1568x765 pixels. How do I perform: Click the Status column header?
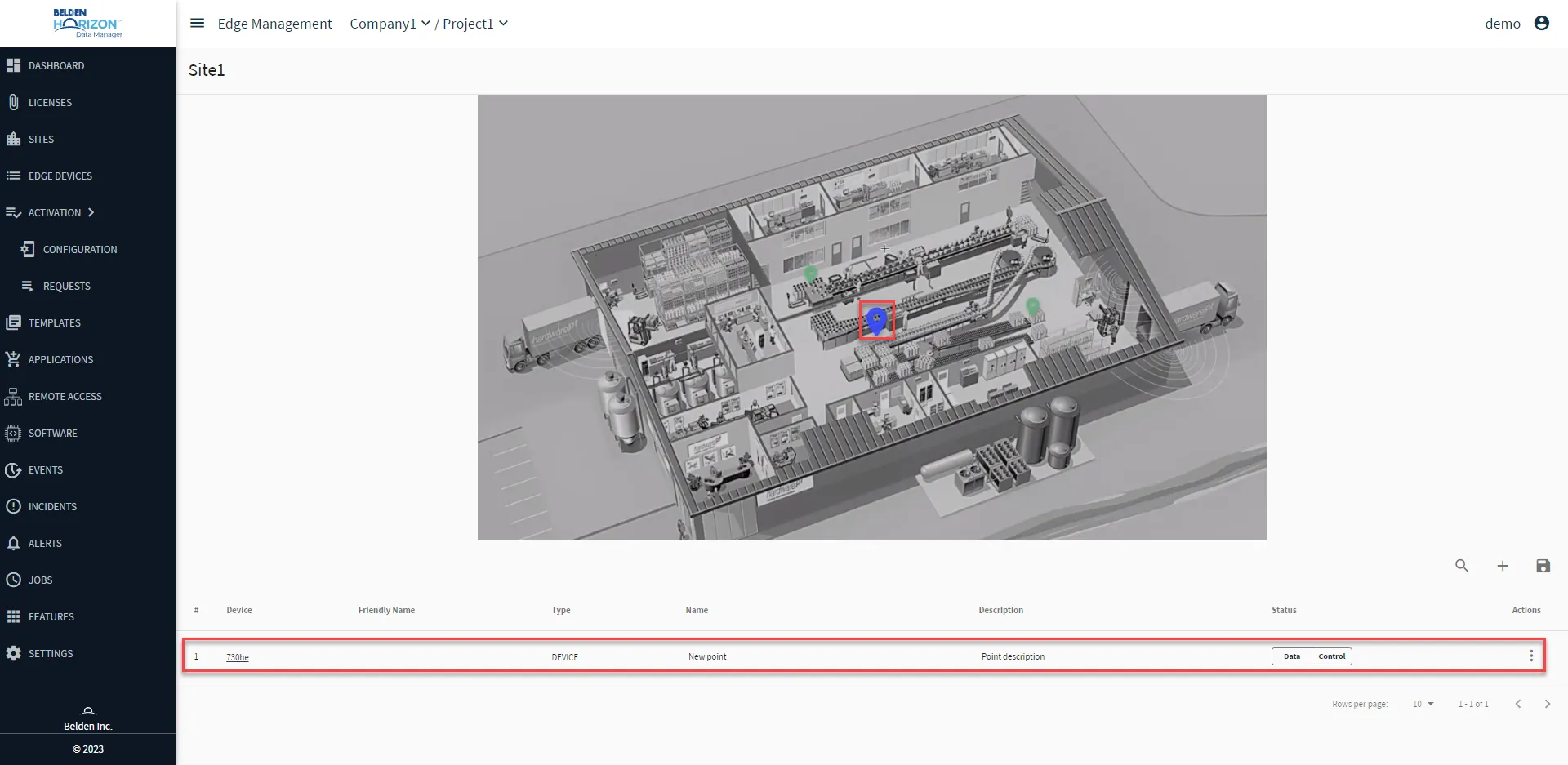(x=1284, y=610)
